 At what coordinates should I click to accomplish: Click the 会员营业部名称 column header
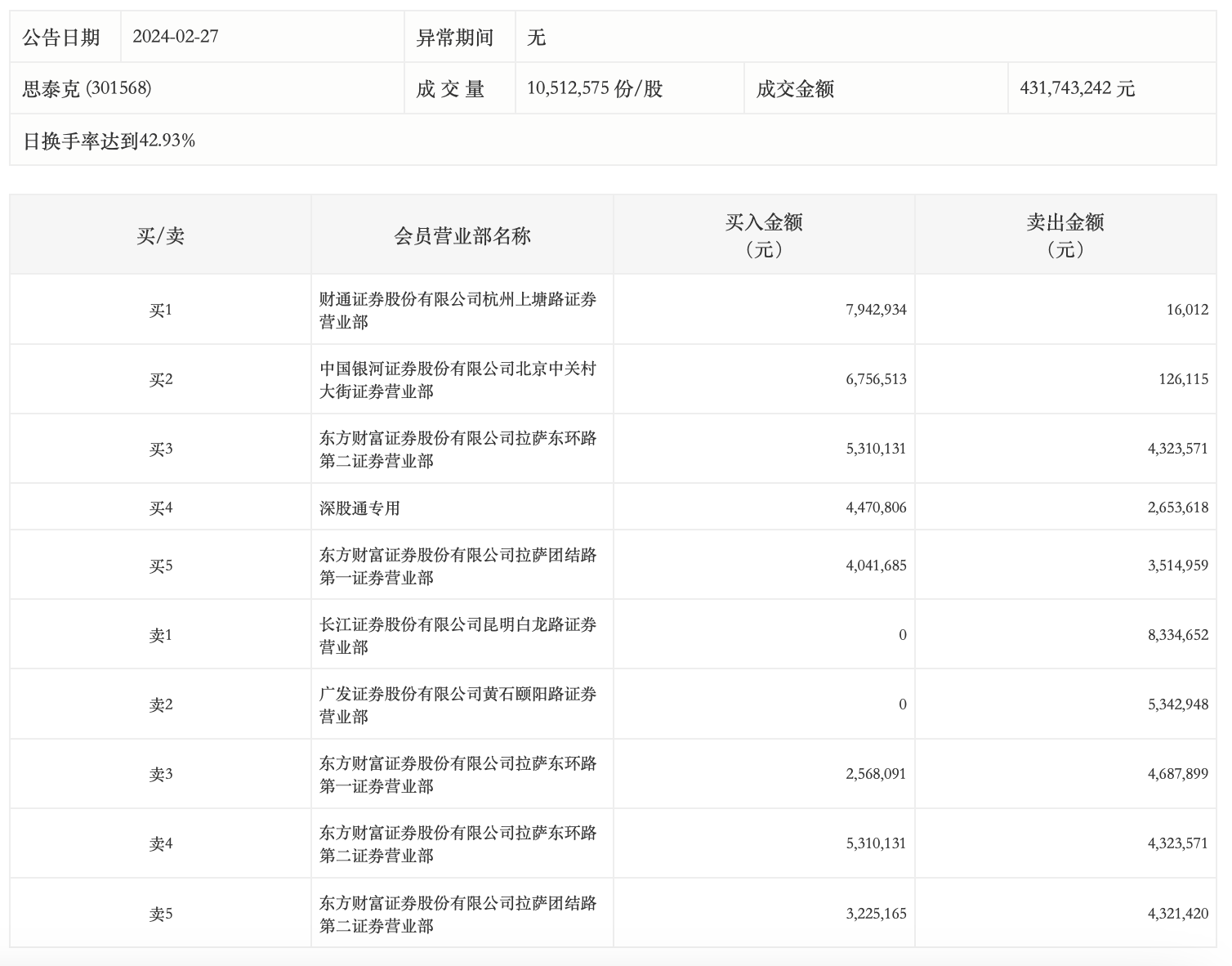coord(462,236)
